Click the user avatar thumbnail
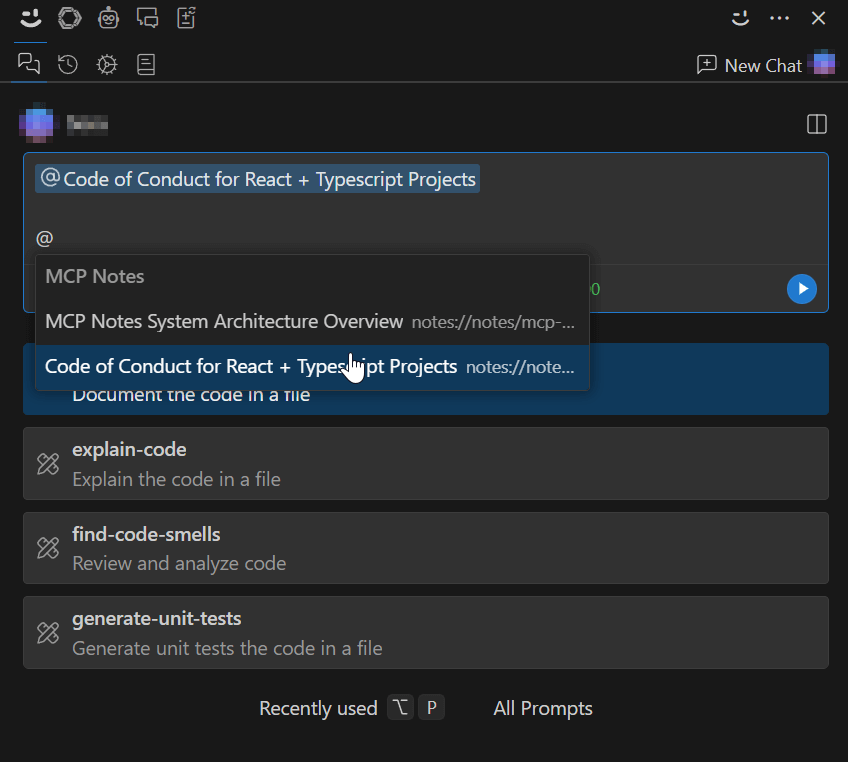Screen dimensions: 848x762 36,124
